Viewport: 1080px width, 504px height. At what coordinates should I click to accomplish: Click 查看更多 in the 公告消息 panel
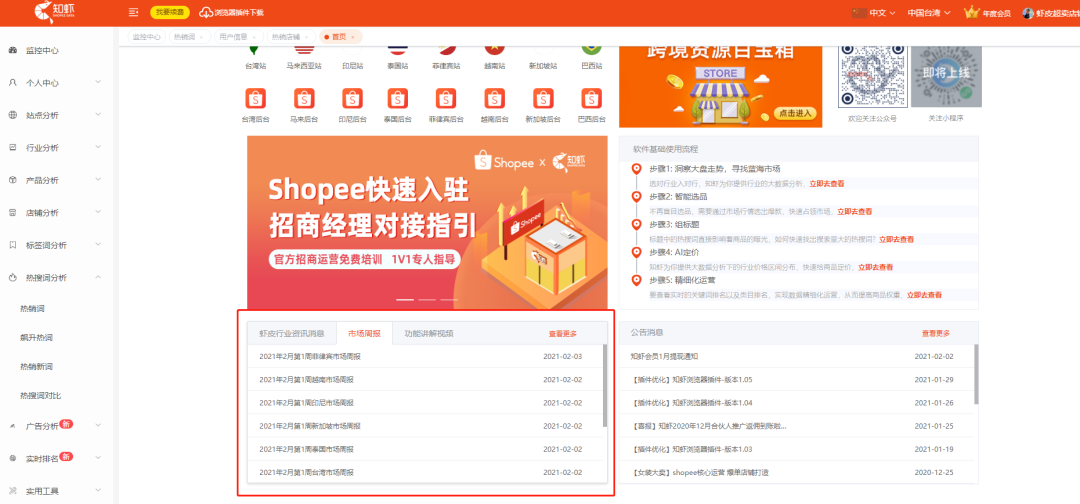[x=935, y=333]
